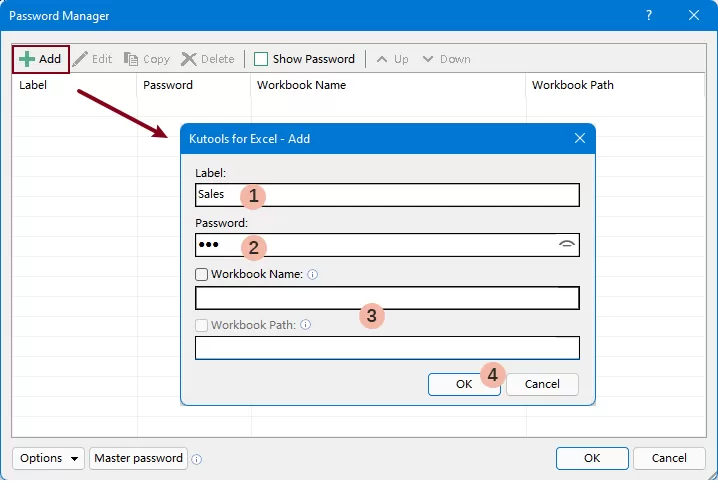Click into the Label input field
The image size is (718, 482).
click(x=387, y=195)
